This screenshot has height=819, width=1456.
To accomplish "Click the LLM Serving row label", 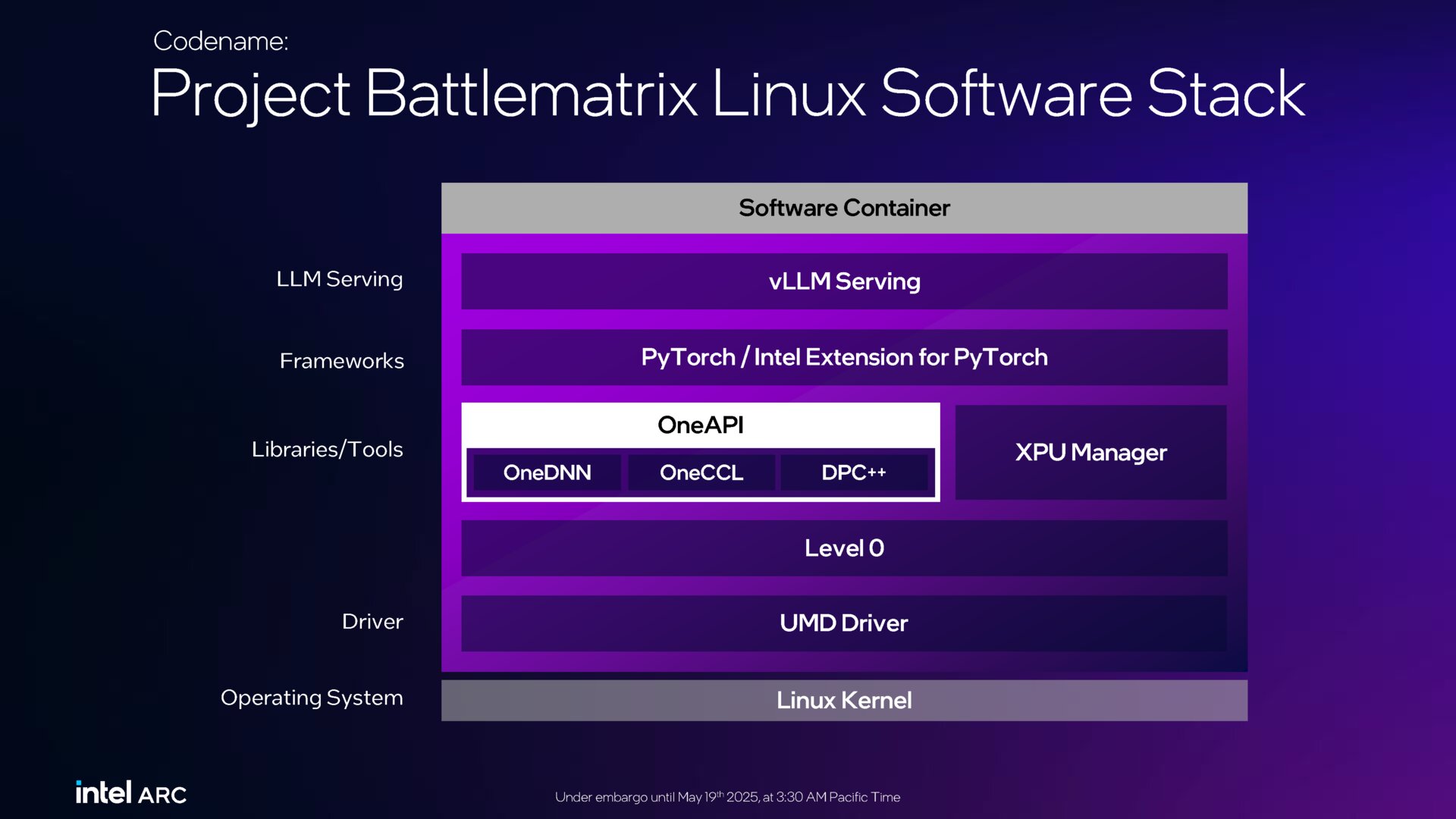I will click(x=339, y=279).
